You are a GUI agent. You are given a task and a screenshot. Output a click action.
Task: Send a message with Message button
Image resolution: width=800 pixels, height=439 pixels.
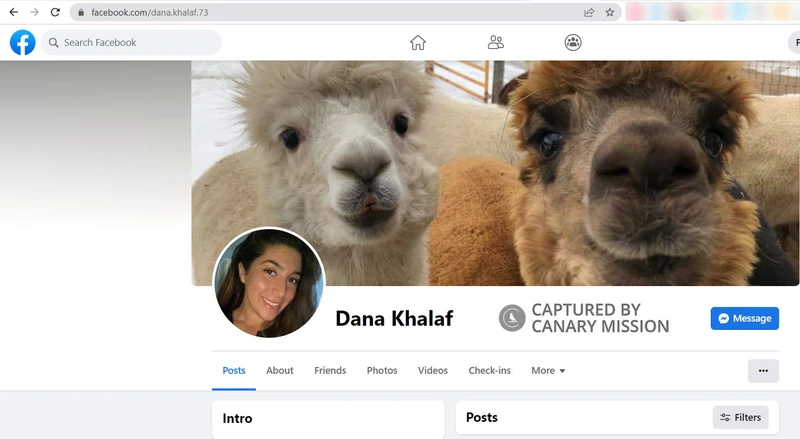tap(745, 319)
